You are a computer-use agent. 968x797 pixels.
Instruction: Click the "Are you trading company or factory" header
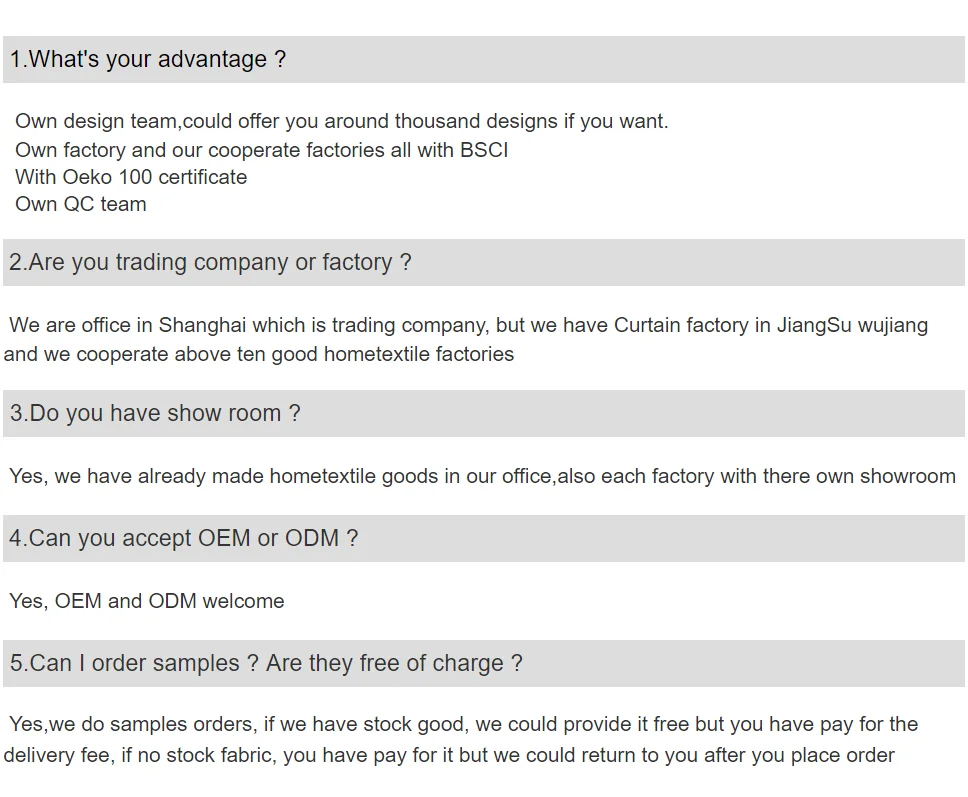[x=210, y=263]
